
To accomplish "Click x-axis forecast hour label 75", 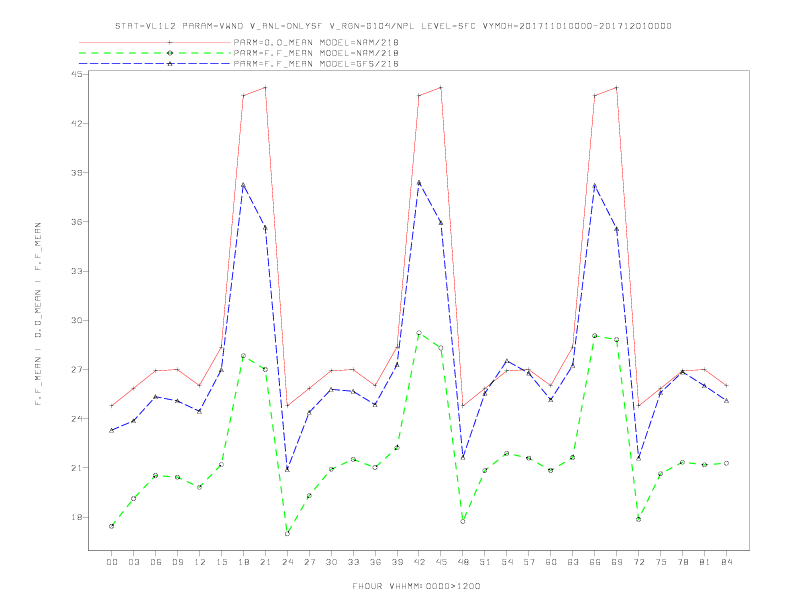I will coord(661,562).
